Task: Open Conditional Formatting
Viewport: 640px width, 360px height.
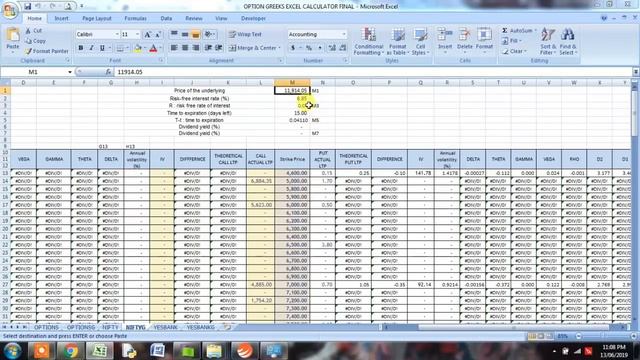Action: (x=368, y=41)
